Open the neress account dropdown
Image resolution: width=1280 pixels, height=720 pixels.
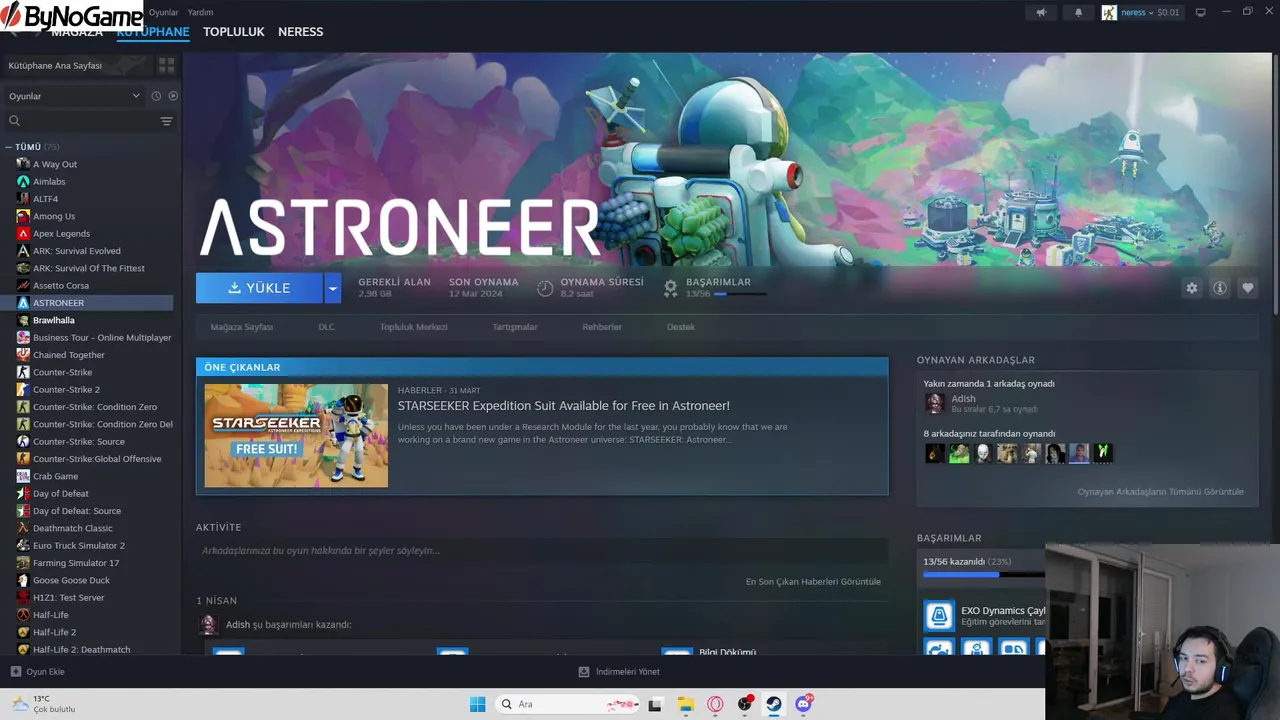point(1149,12)
